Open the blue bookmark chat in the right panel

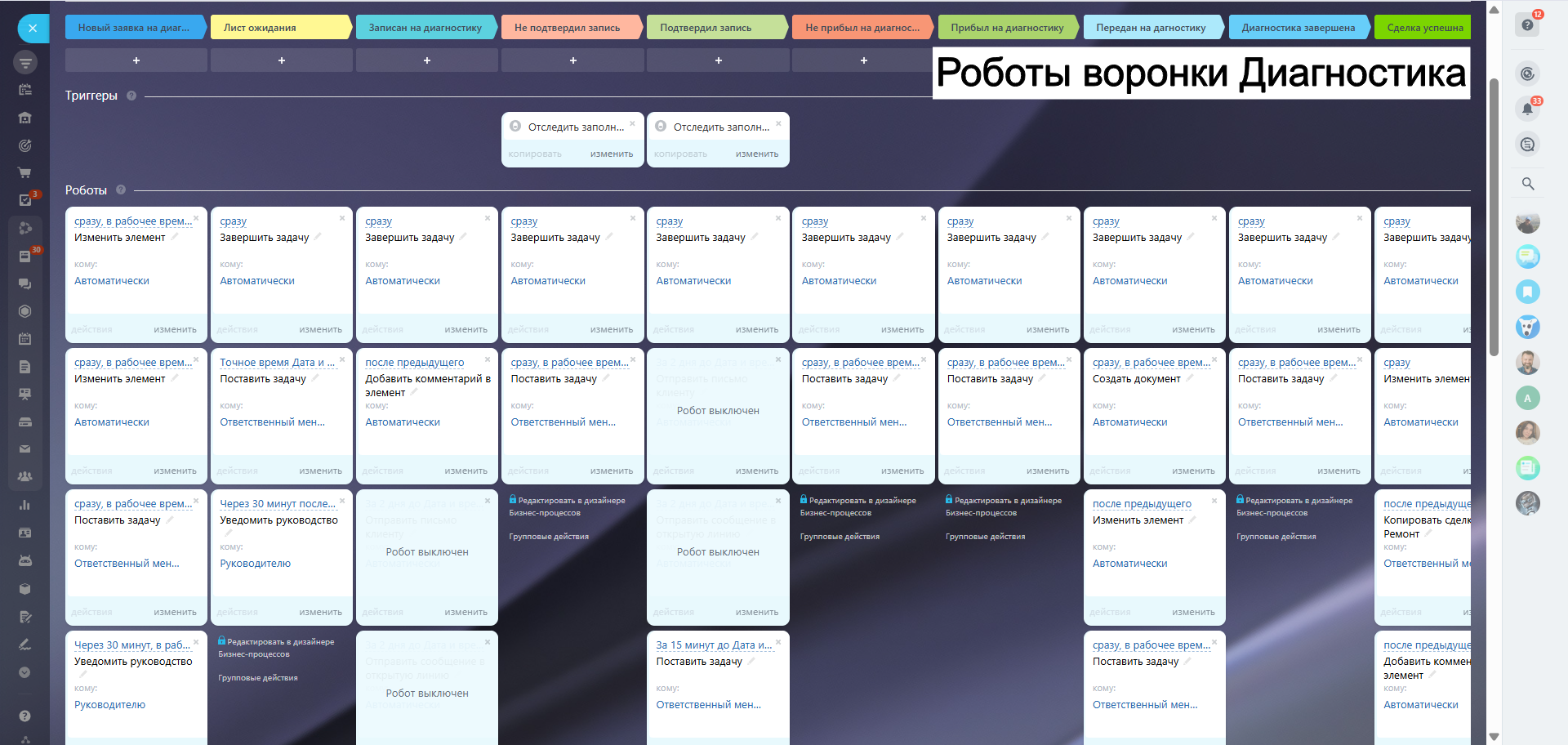click(1528, 292)
